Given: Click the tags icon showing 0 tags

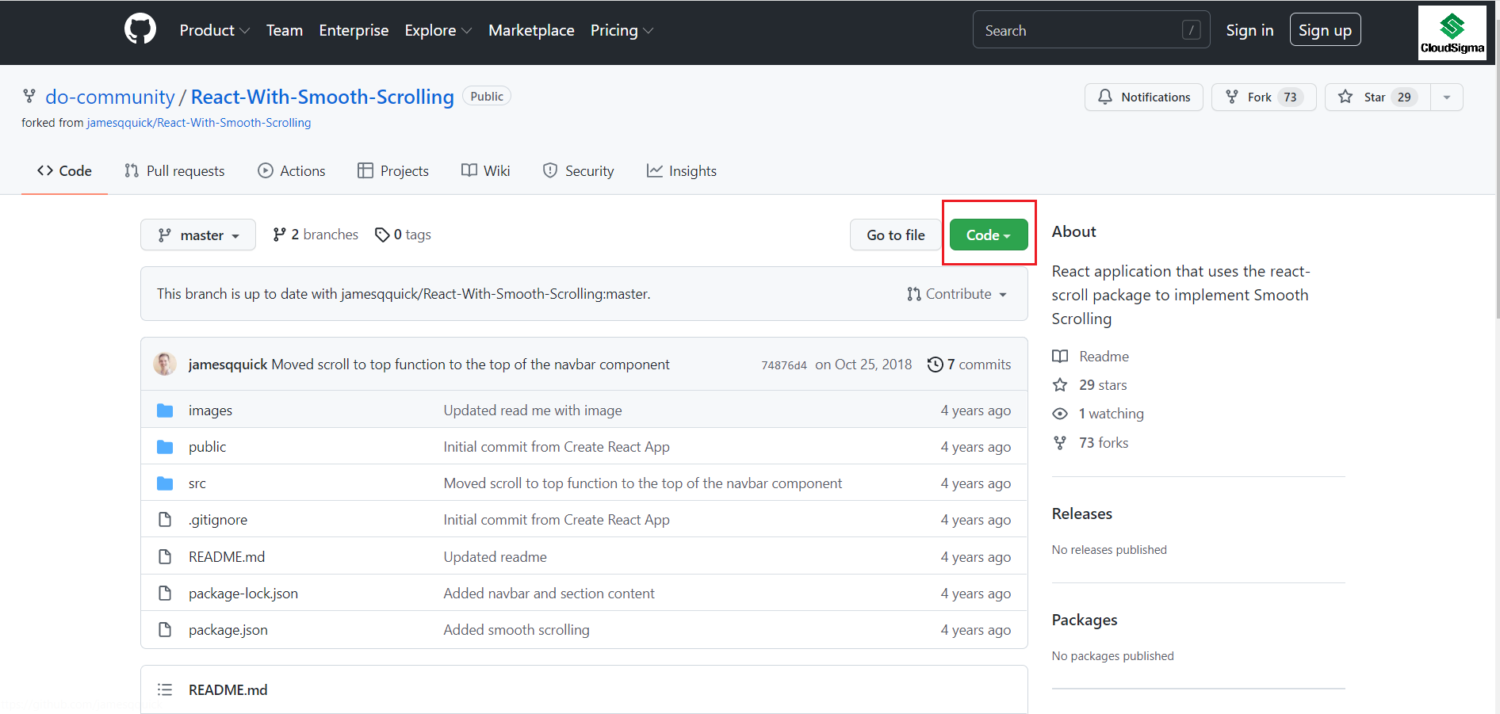Looking at the screenshot, I should click(382, 235).
